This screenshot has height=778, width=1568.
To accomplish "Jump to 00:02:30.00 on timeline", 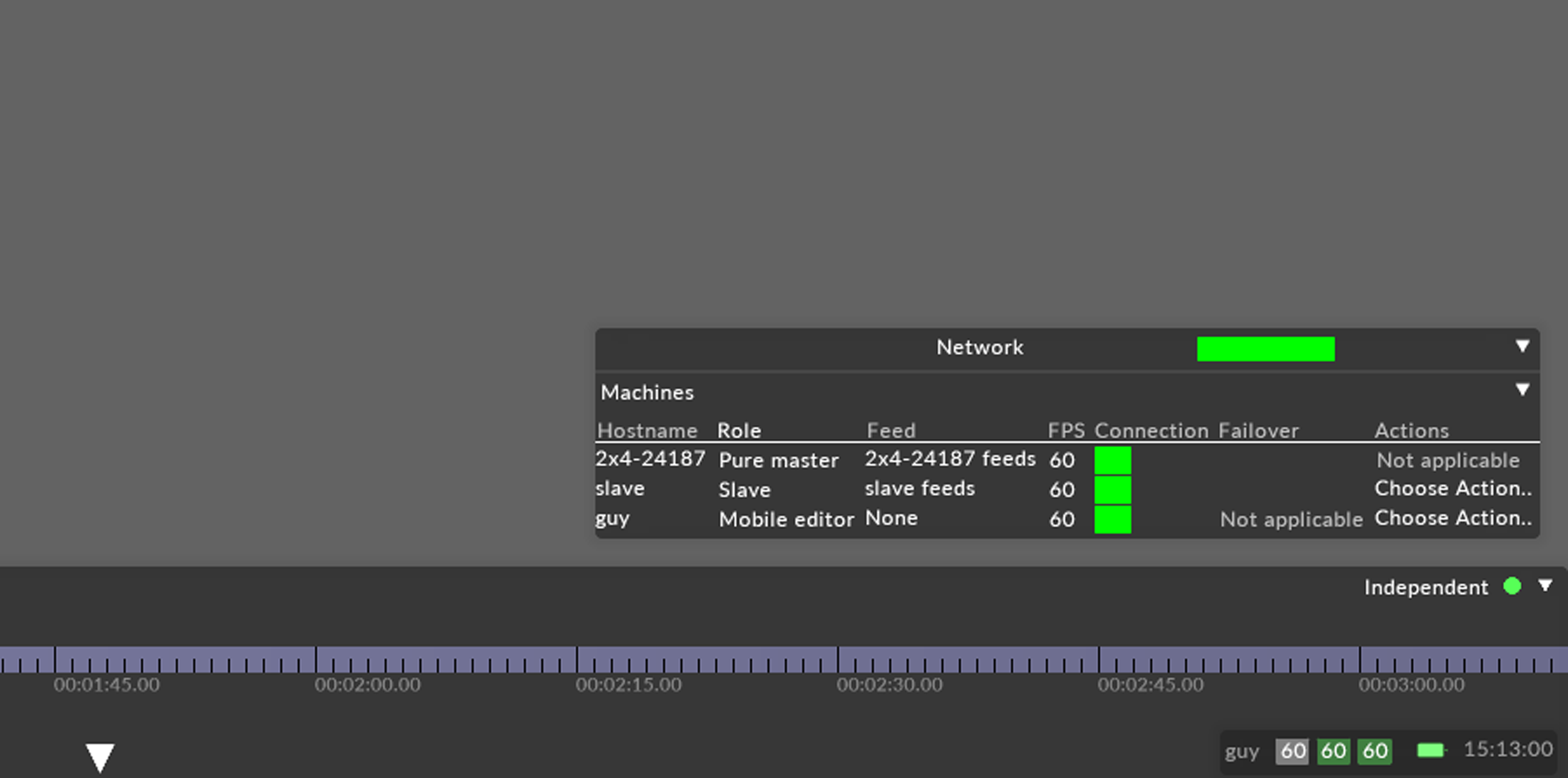I will 889,686.
